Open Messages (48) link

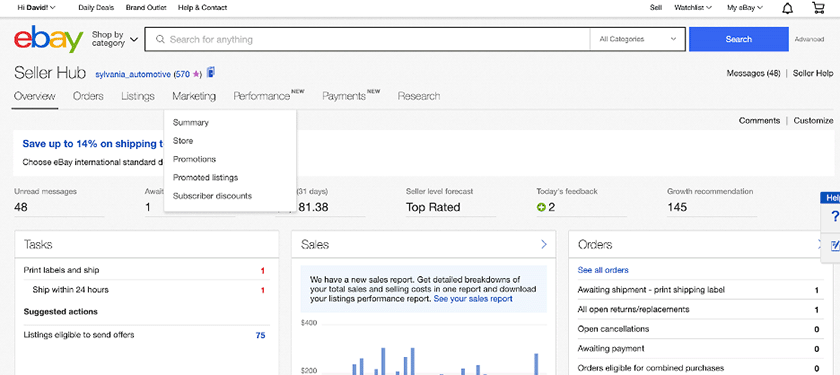pos(753,73)
